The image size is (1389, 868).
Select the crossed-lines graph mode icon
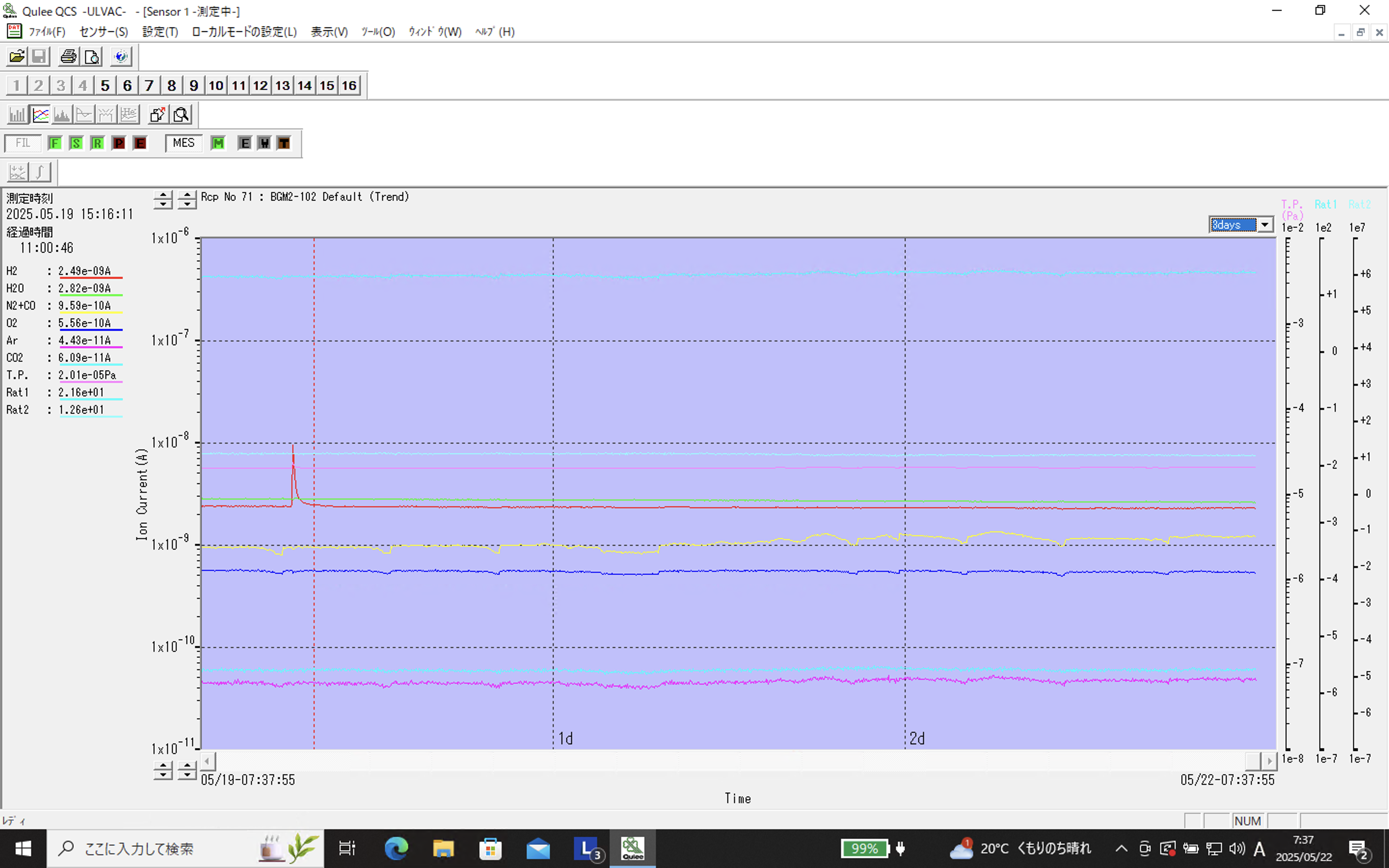point(106,115)
